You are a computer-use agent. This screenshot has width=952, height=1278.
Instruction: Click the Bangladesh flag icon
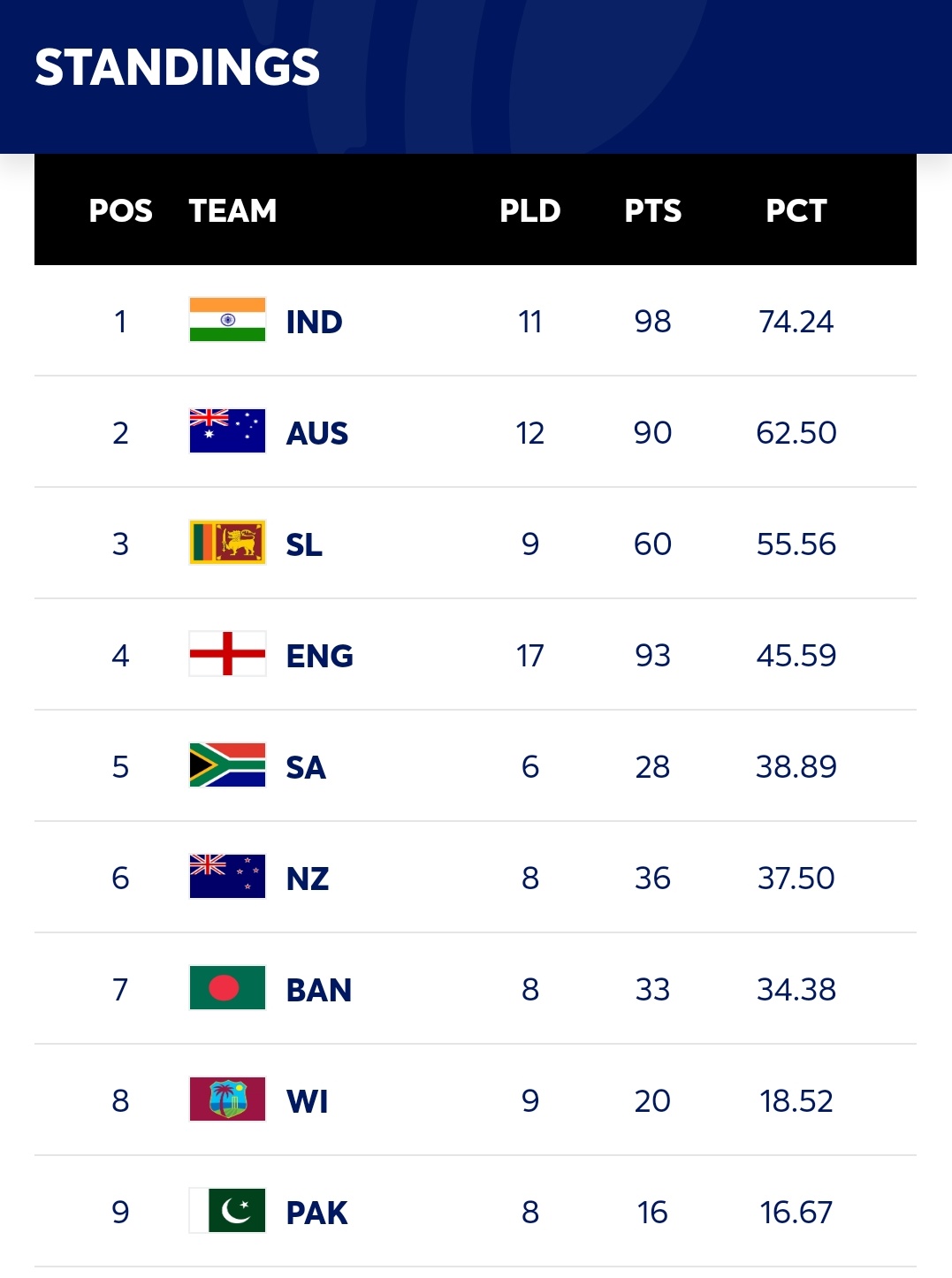(227, 988)
